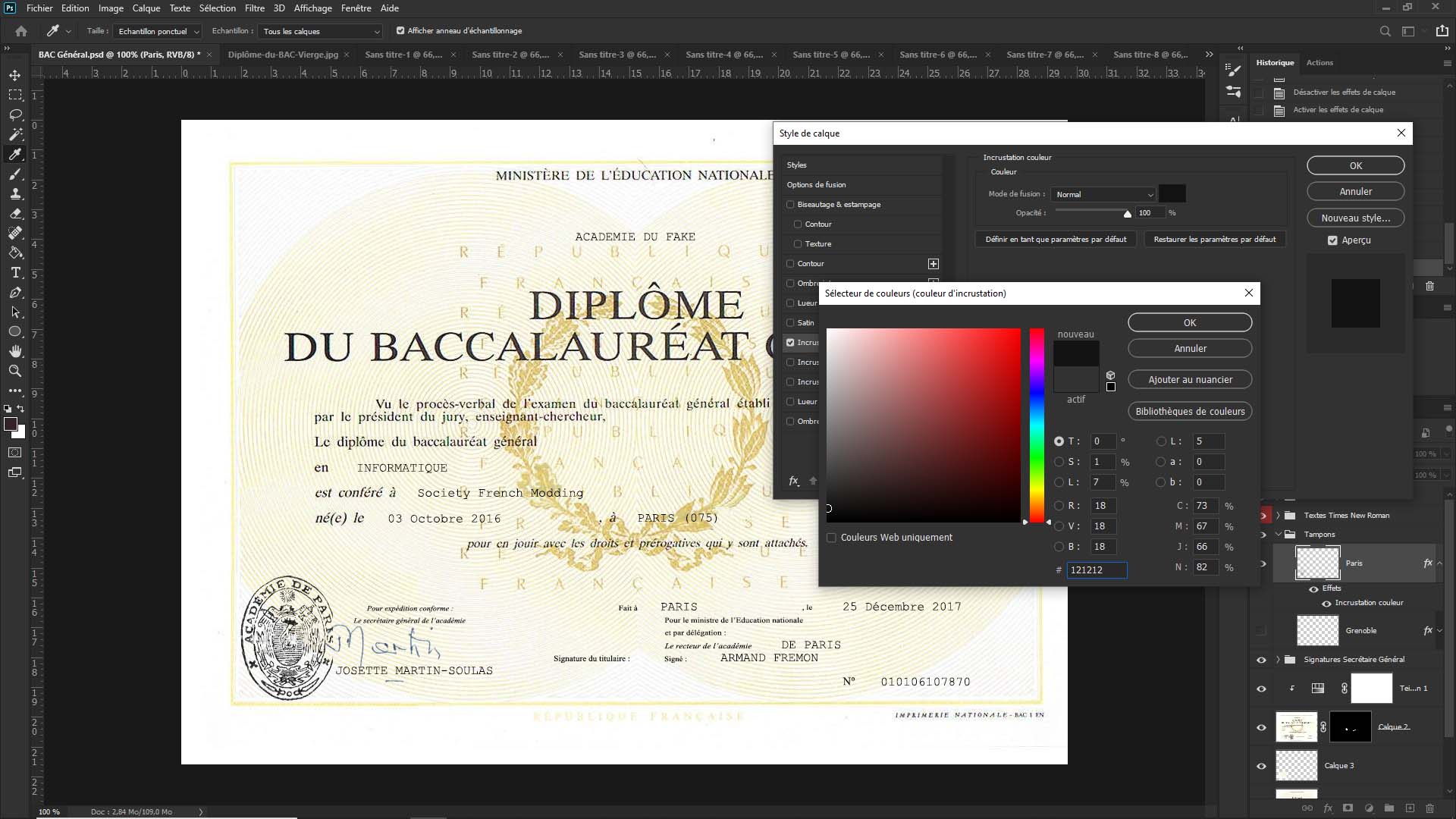Select the Zoom tool
The width and height of the screenshot is (1456, 819).
click(15, 371)
